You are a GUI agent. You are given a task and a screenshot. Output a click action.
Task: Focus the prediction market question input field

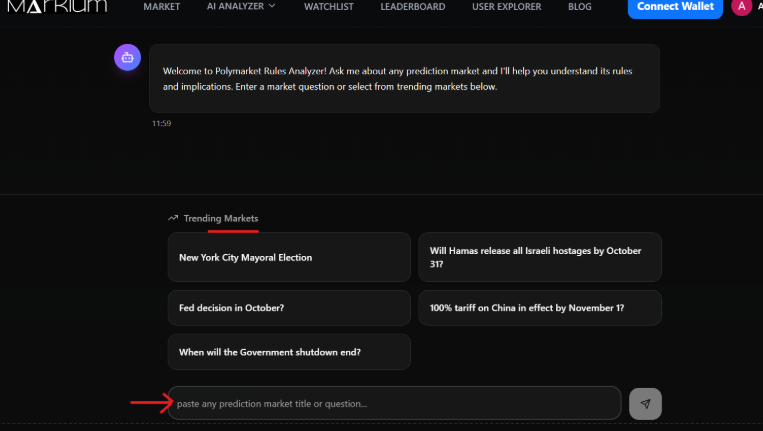[x=394, y=403]
